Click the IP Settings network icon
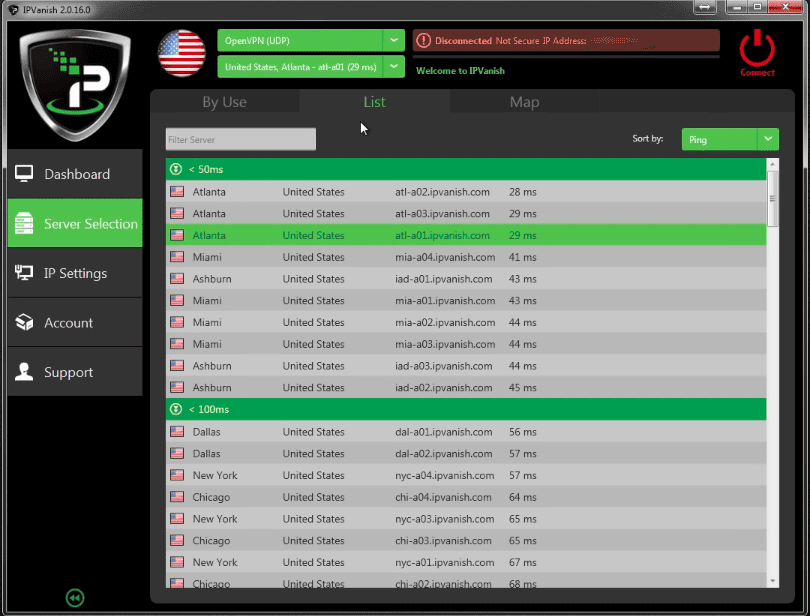This screenshot has width=810, height=616. click(24, 273)
